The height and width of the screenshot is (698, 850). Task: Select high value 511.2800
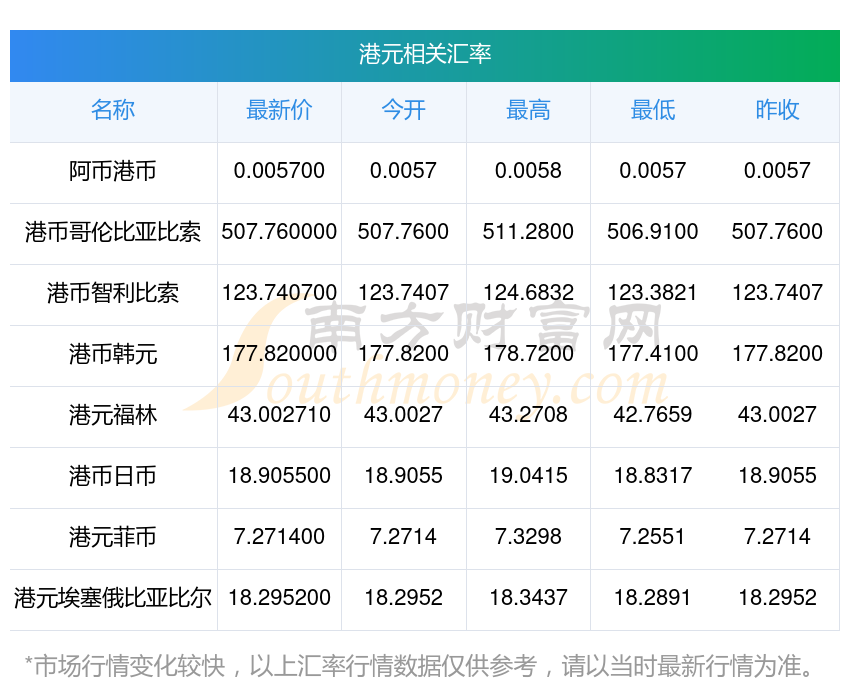tap(528, 232)
